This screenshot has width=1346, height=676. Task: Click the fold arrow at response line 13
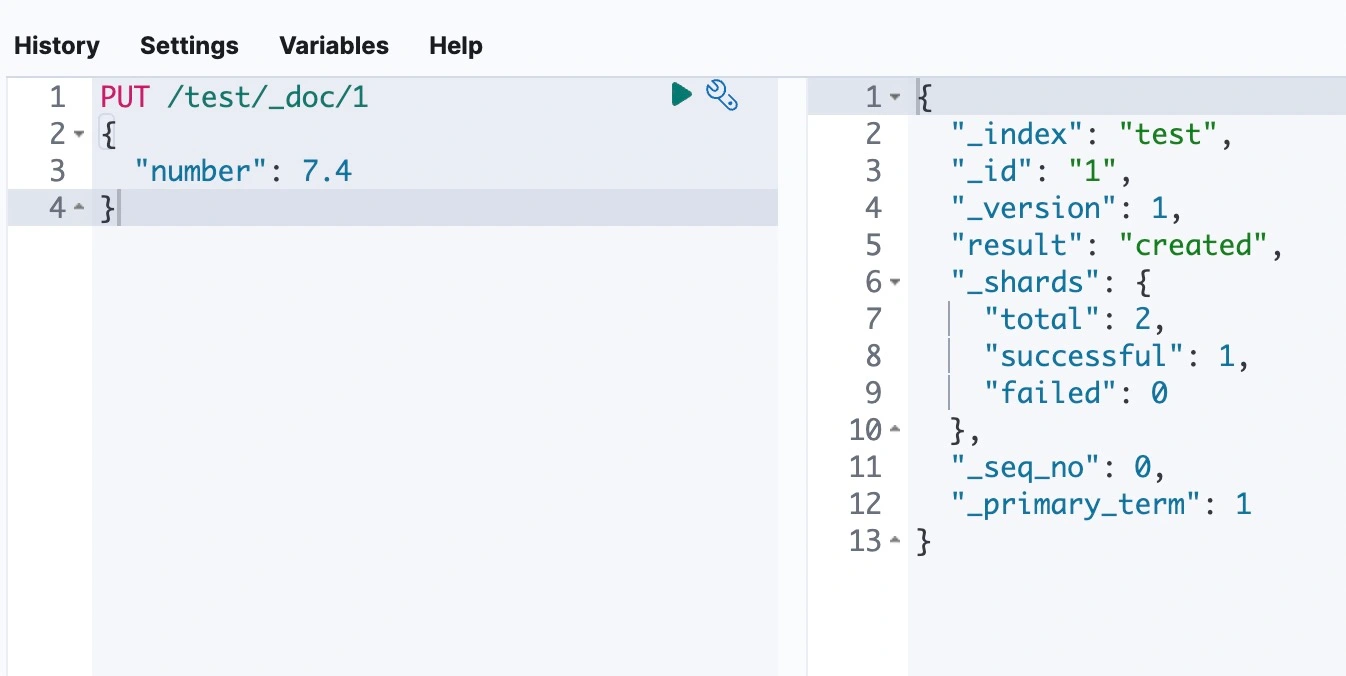click(x=895, y=541)
